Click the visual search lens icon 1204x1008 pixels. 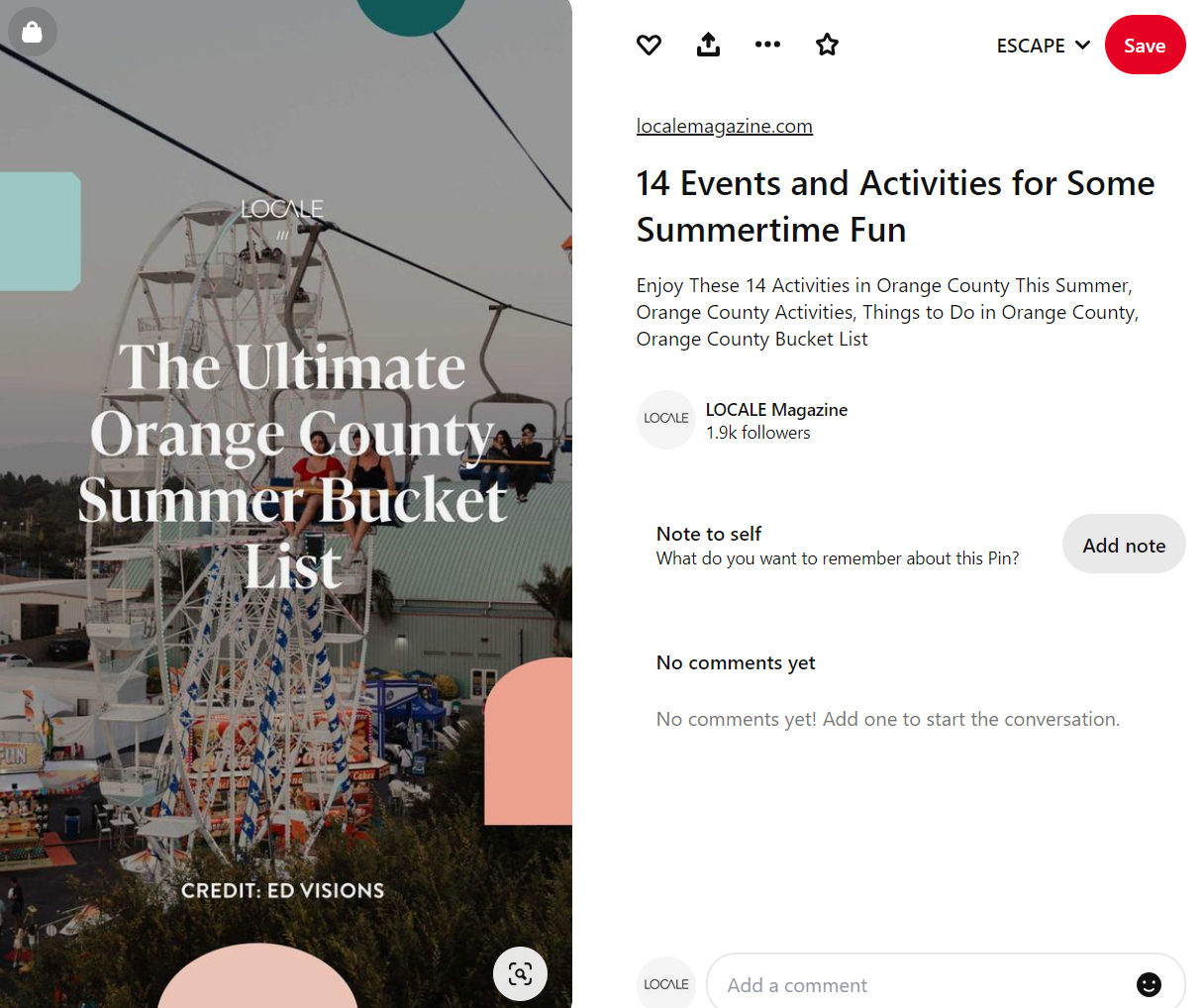(x=520, y=973)
